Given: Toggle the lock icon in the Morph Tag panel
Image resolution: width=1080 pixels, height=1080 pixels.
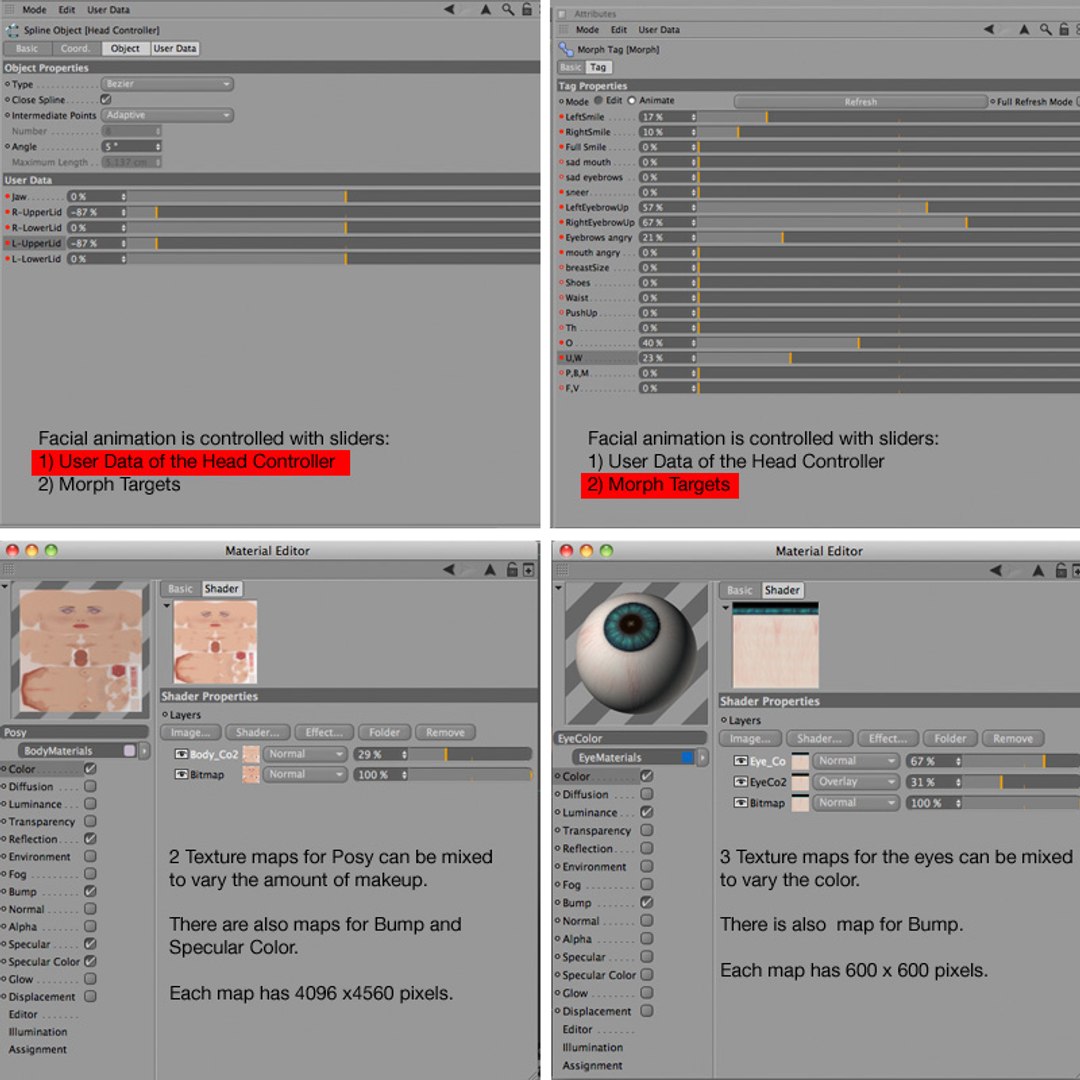Looking at the screenshot, I should point(1064,29).
